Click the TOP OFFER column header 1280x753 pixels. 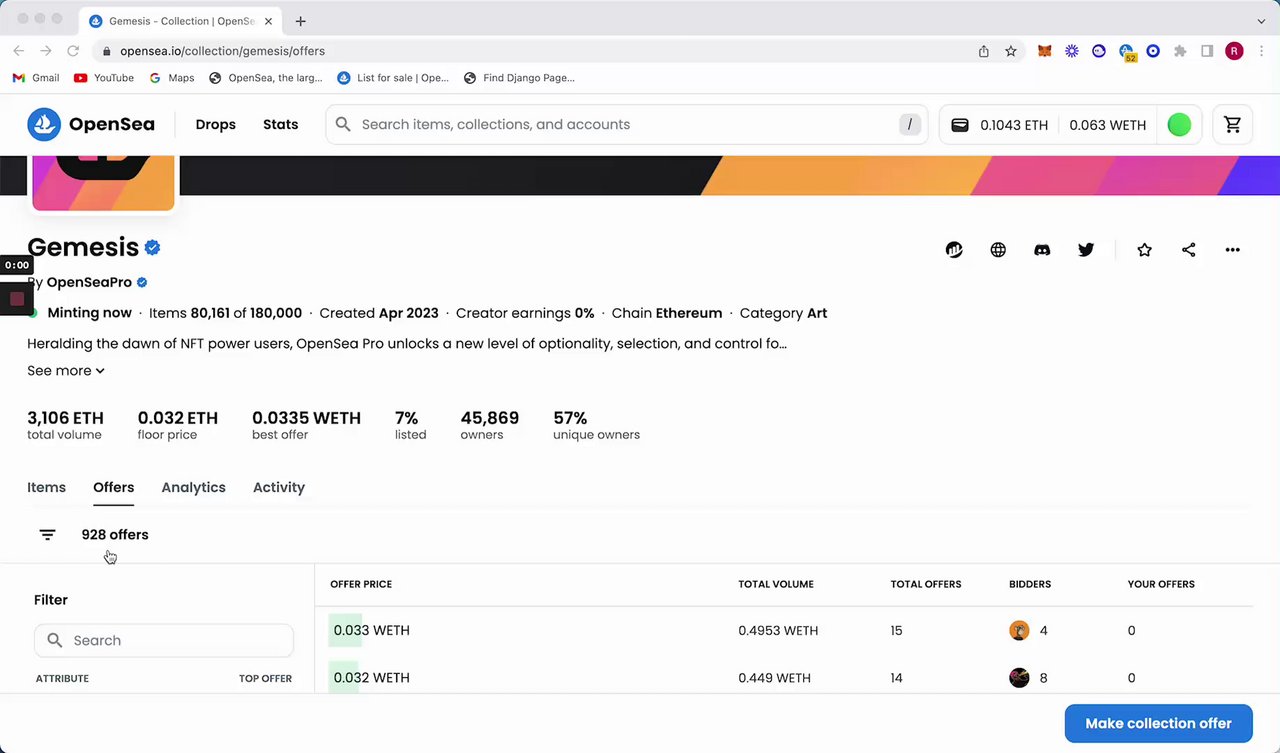265,678
